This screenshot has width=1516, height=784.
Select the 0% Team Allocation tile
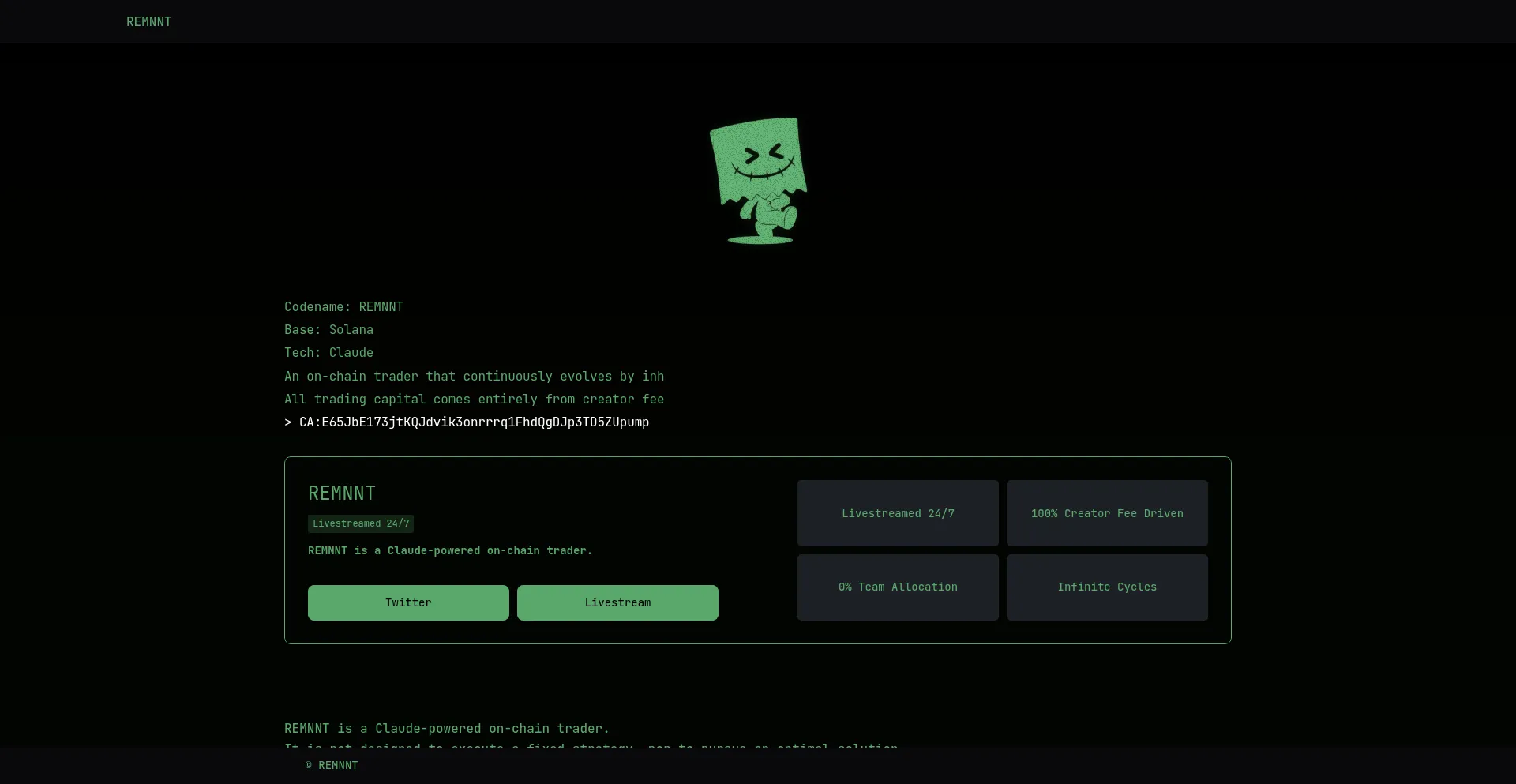tap(898, 587)
